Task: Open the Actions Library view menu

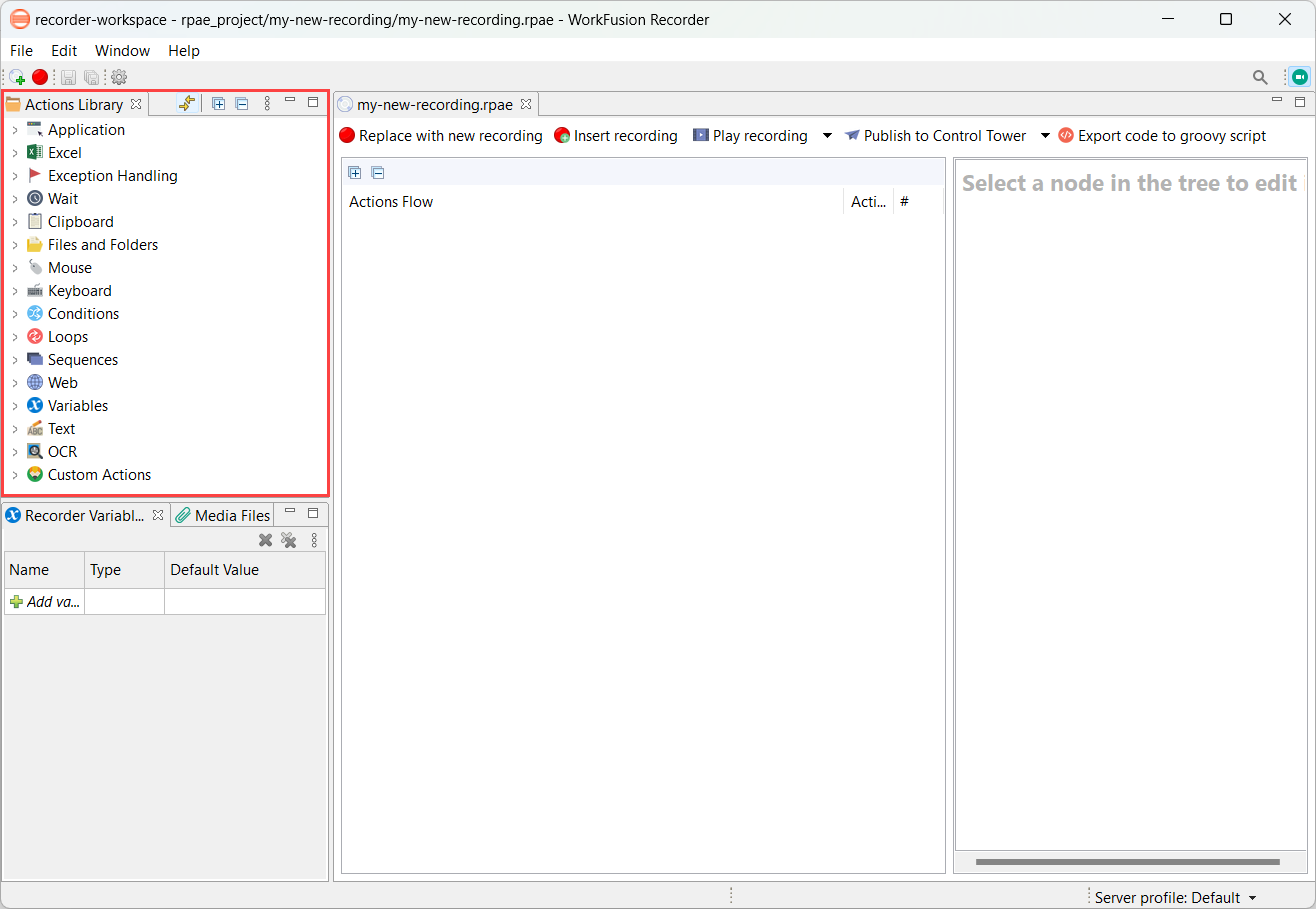Action: (267, 103)
